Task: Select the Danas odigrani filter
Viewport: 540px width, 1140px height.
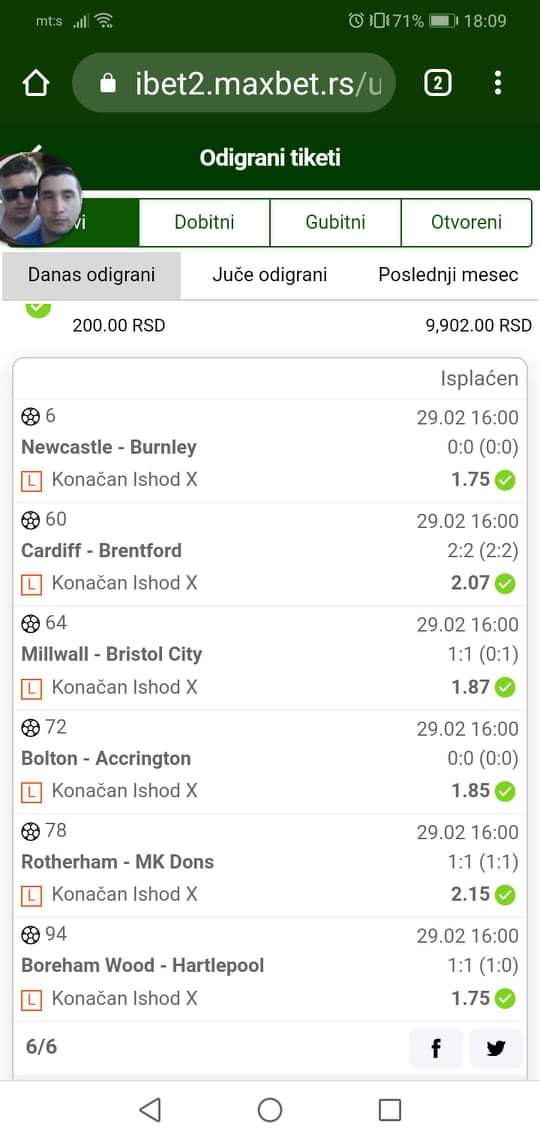Action: [92, 275]
